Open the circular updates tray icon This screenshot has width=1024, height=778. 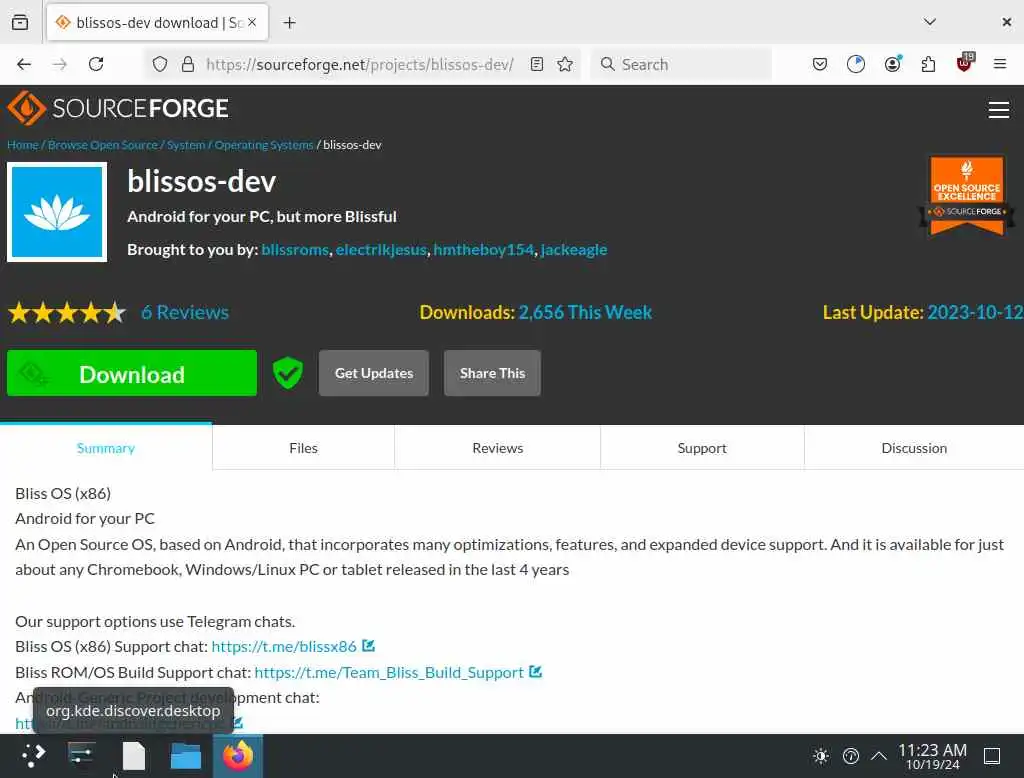(850, 756)
